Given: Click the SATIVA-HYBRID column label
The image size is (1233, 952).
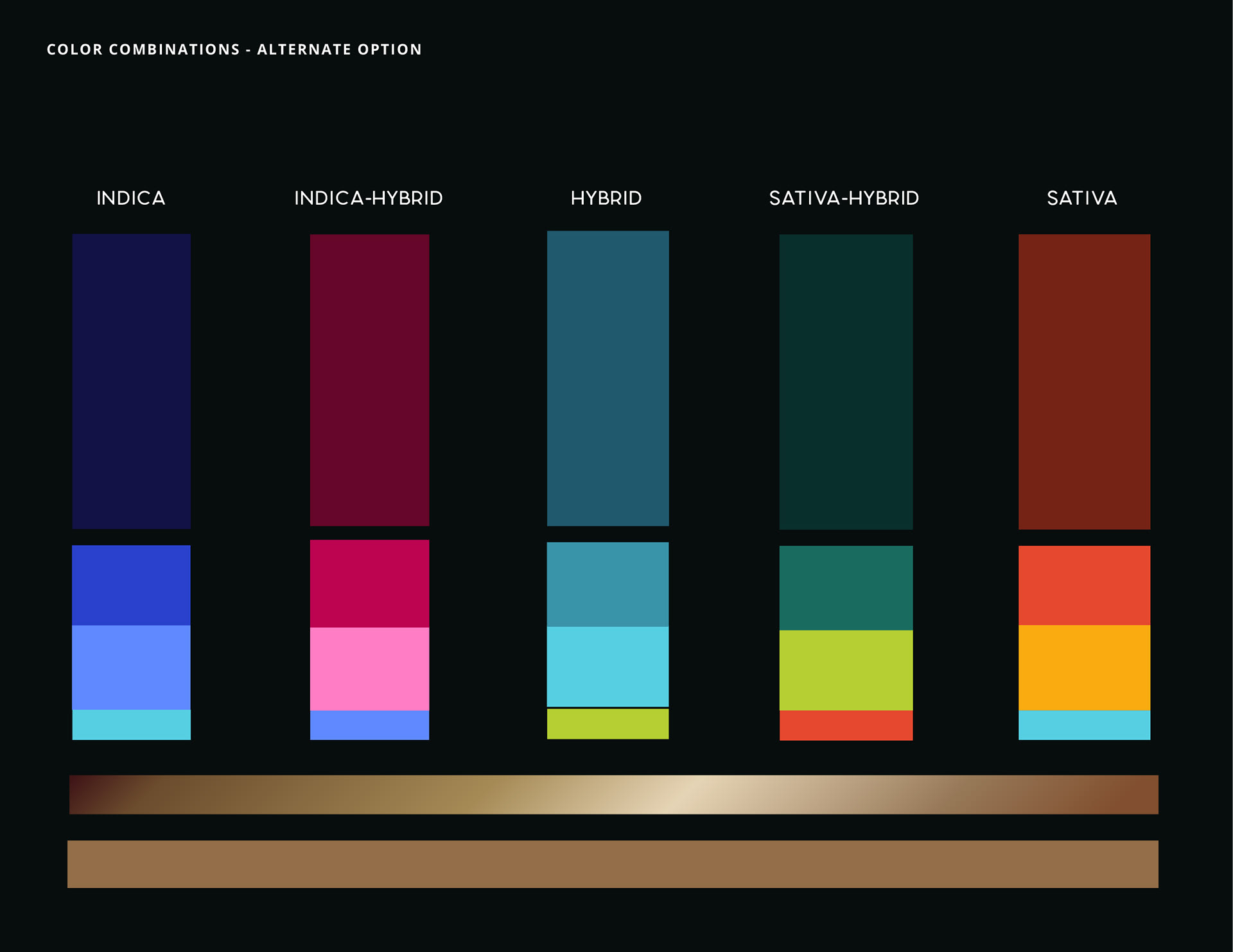Looking at the screenshot, I should [x=844, y=198].
